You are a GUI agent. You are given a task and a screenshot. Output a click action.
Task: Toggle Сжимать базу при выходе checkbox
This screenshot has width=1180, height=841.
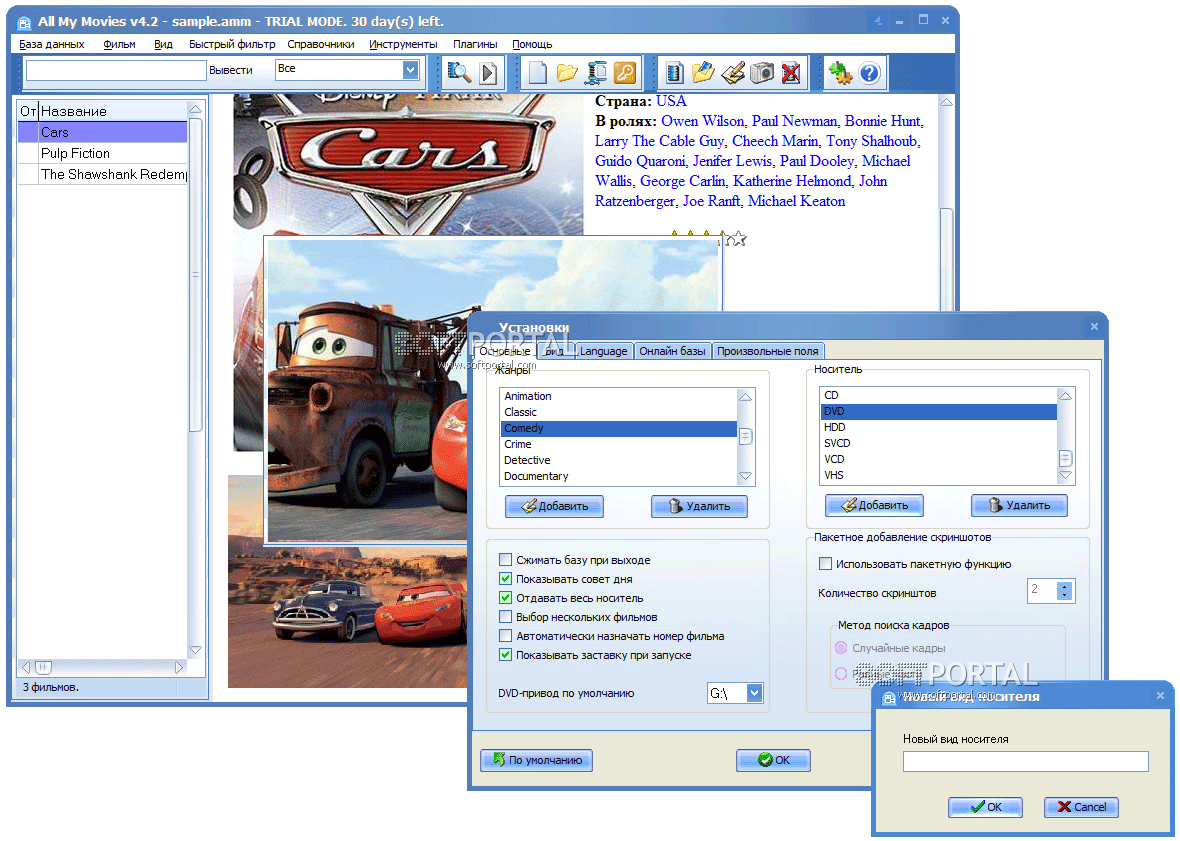point(506,560)
